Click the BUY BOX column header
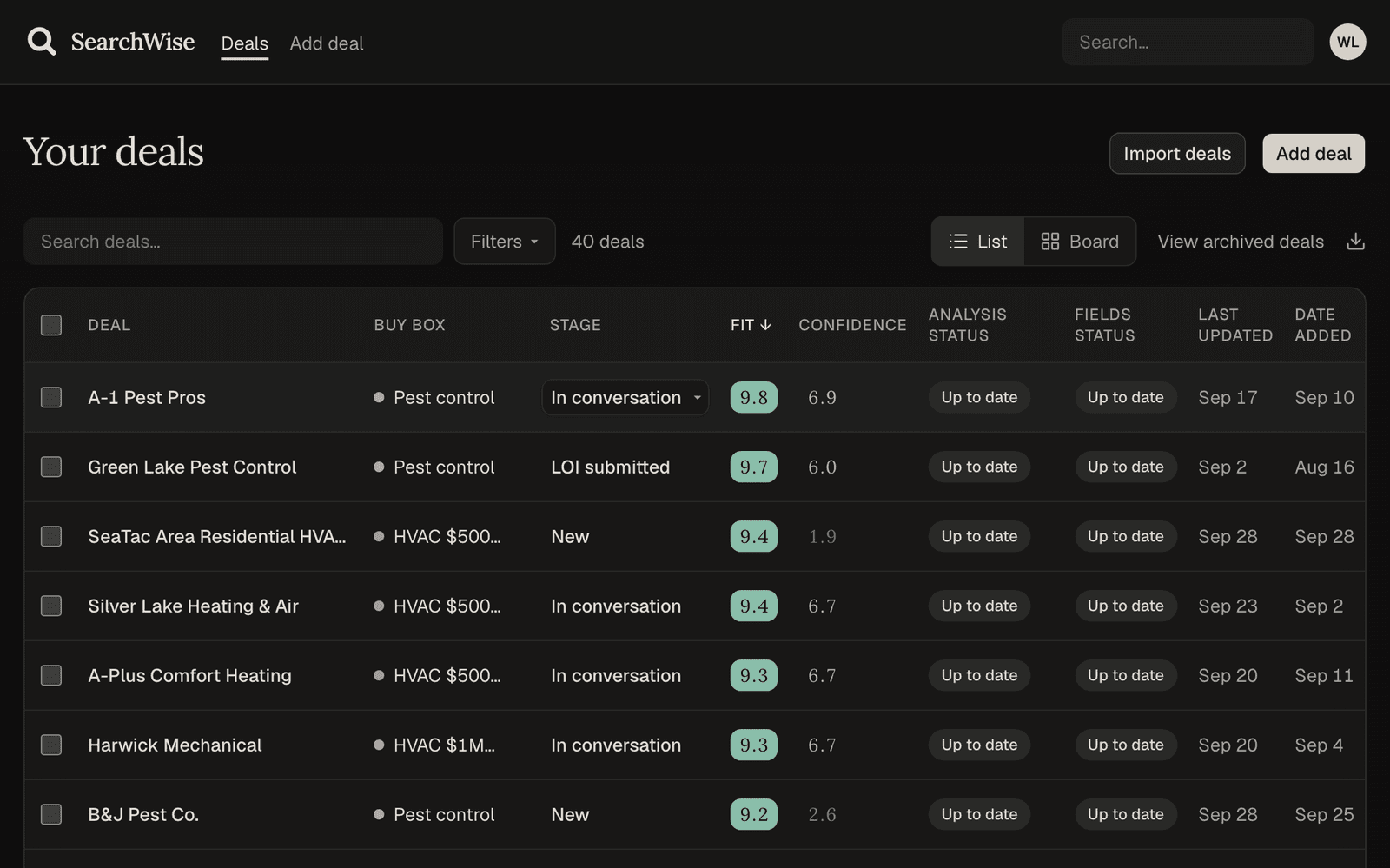The image size is (1390, 868). tap(409, 325)
